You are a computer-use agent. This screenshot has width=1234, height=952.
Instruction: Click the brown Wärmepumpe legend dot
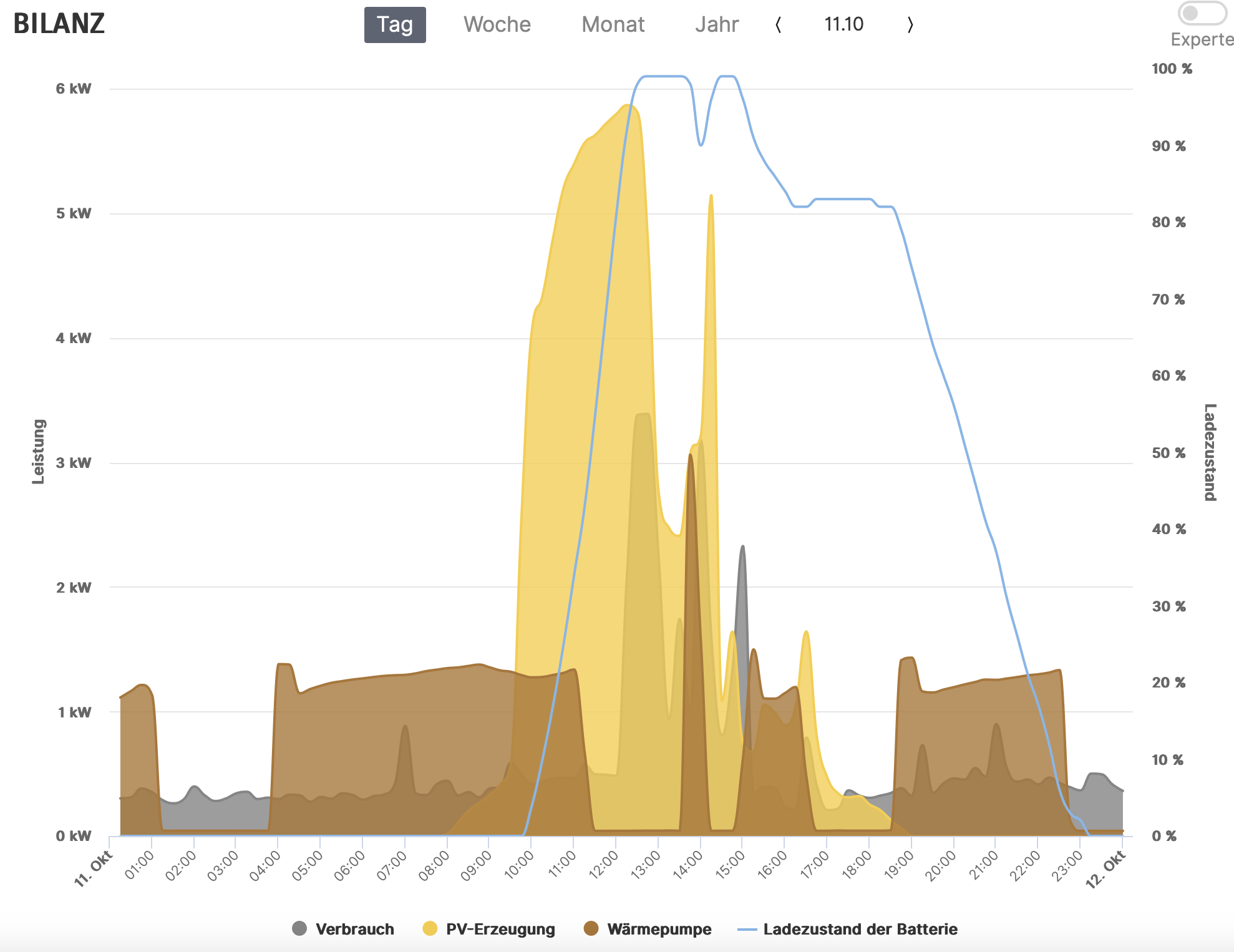591,928
